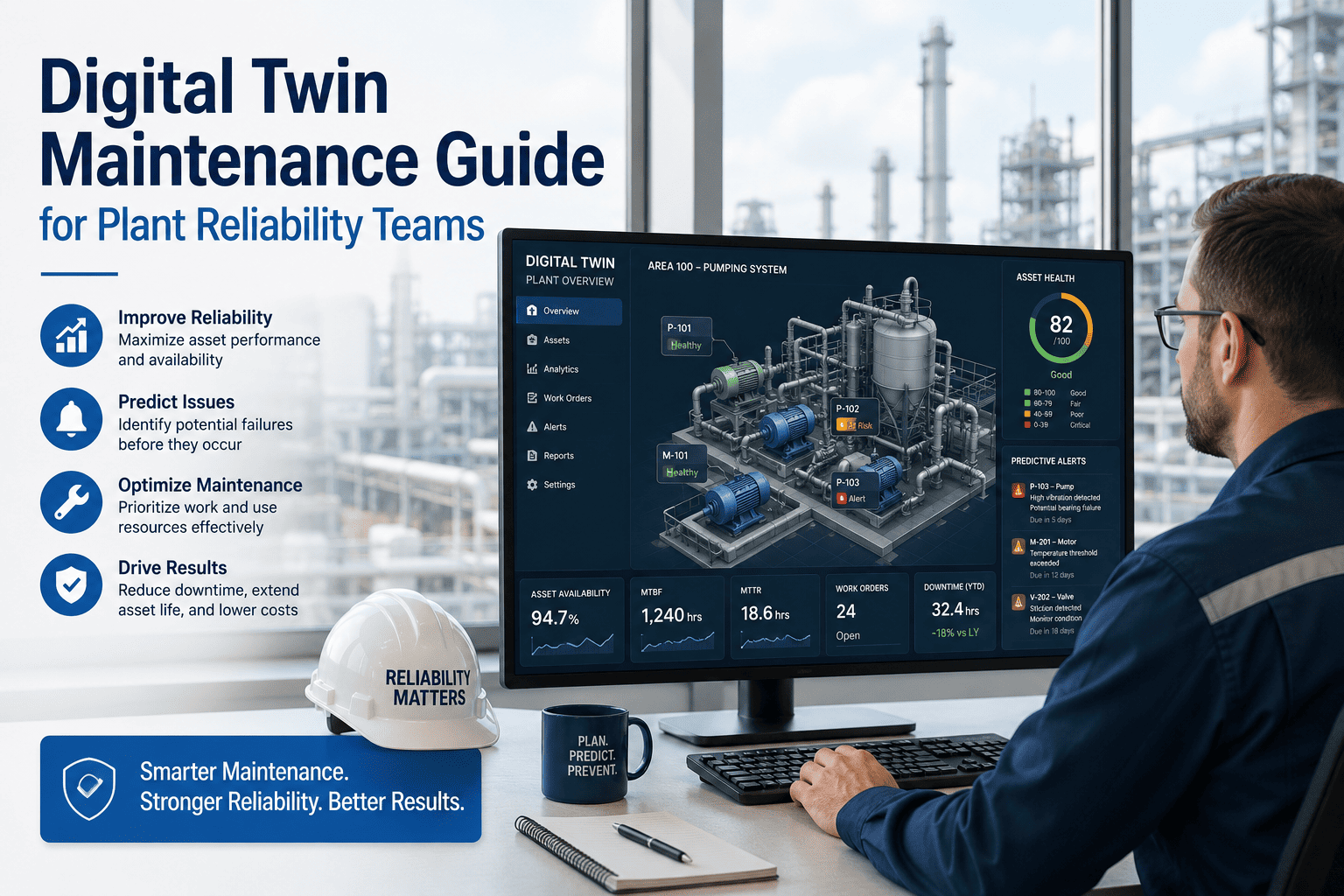This screenshot has width=1344, height=896.
Task: Click the Work Orders checklist icon
Action: tap(532, 397)
